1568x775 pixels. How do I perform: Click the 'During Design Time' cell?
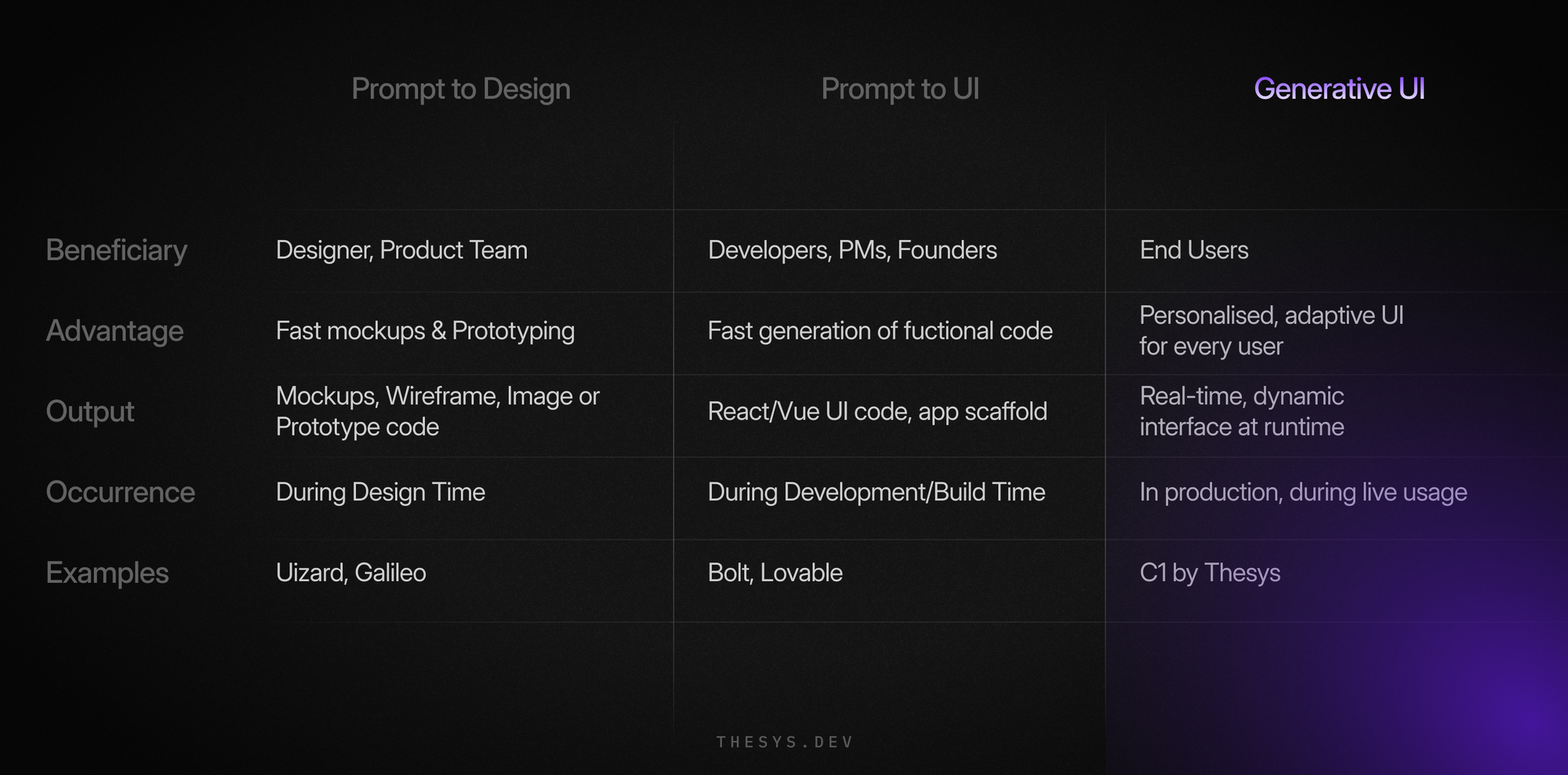pos(380,492)
